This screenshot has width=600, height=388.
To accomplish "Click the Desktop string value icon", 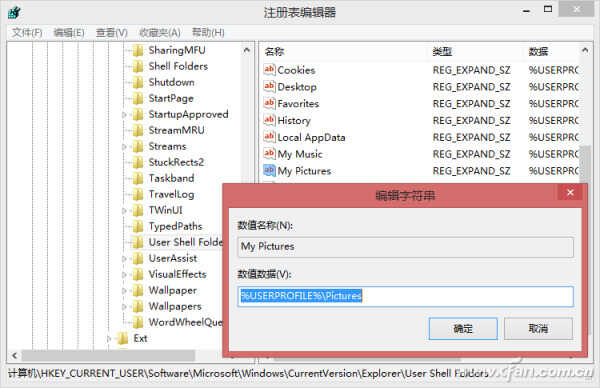I will (269, 86).
